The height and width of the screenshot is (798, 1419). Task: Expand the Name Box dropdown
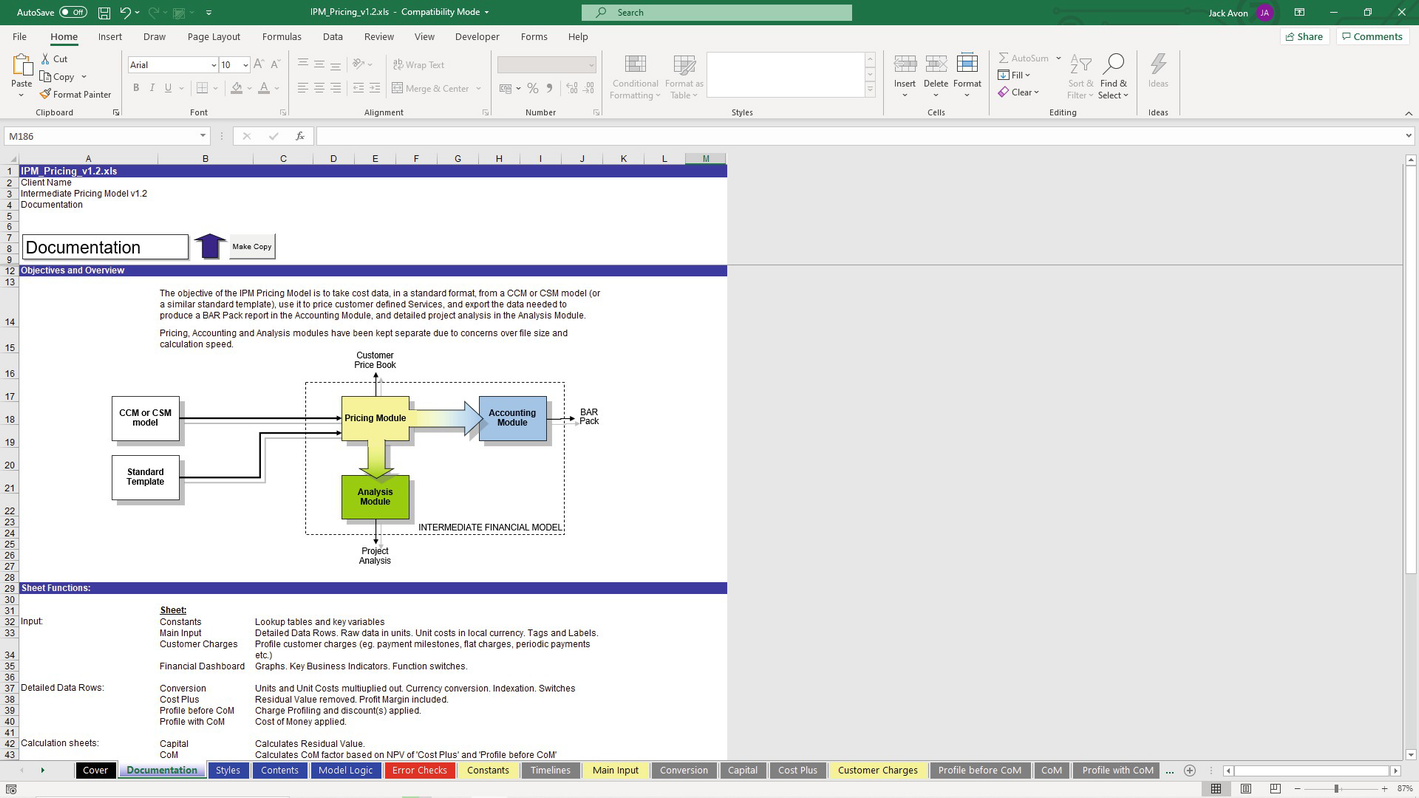pyautogui.click(x=203, y=136)
